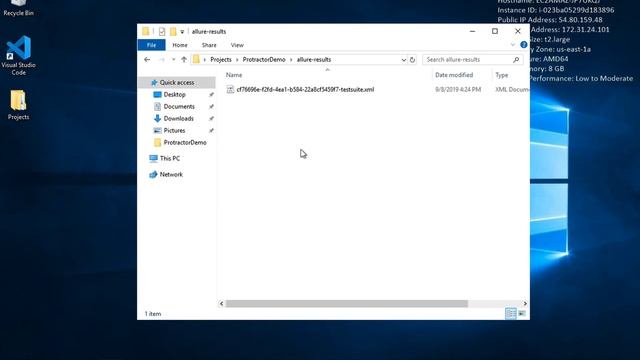The image size is (640, 360).
Task: Expand the ribbon with chevron arrow
Action: pos(513,45)
